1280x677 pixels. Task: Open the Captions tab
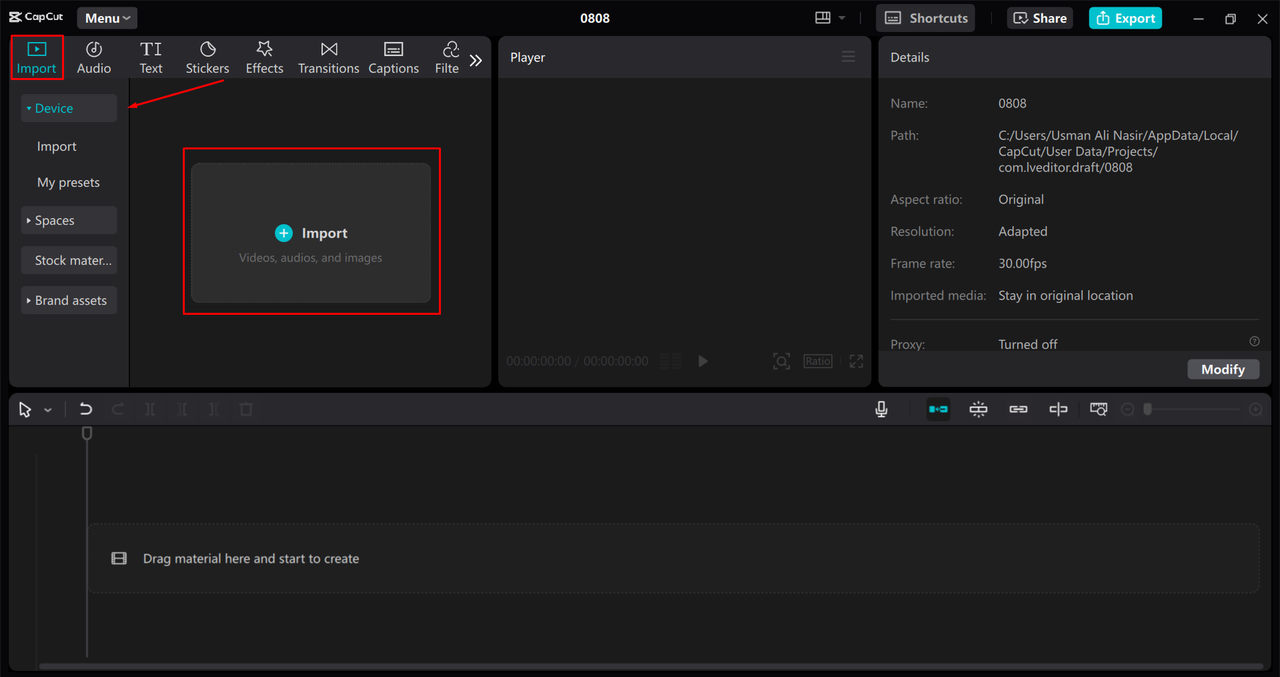click(393, 58)
